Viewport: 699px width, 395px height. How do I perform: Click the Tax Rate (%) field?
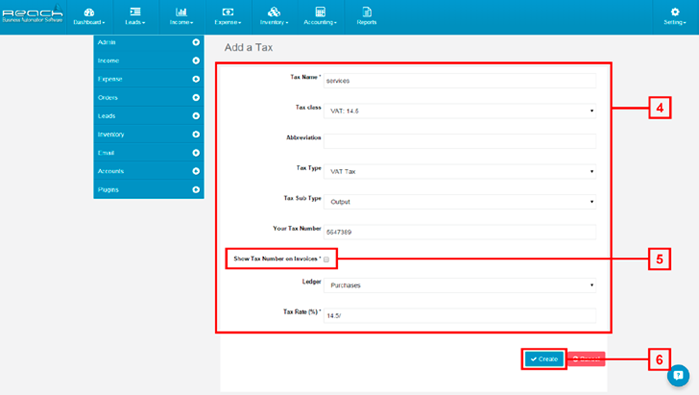tap(460, 315)
